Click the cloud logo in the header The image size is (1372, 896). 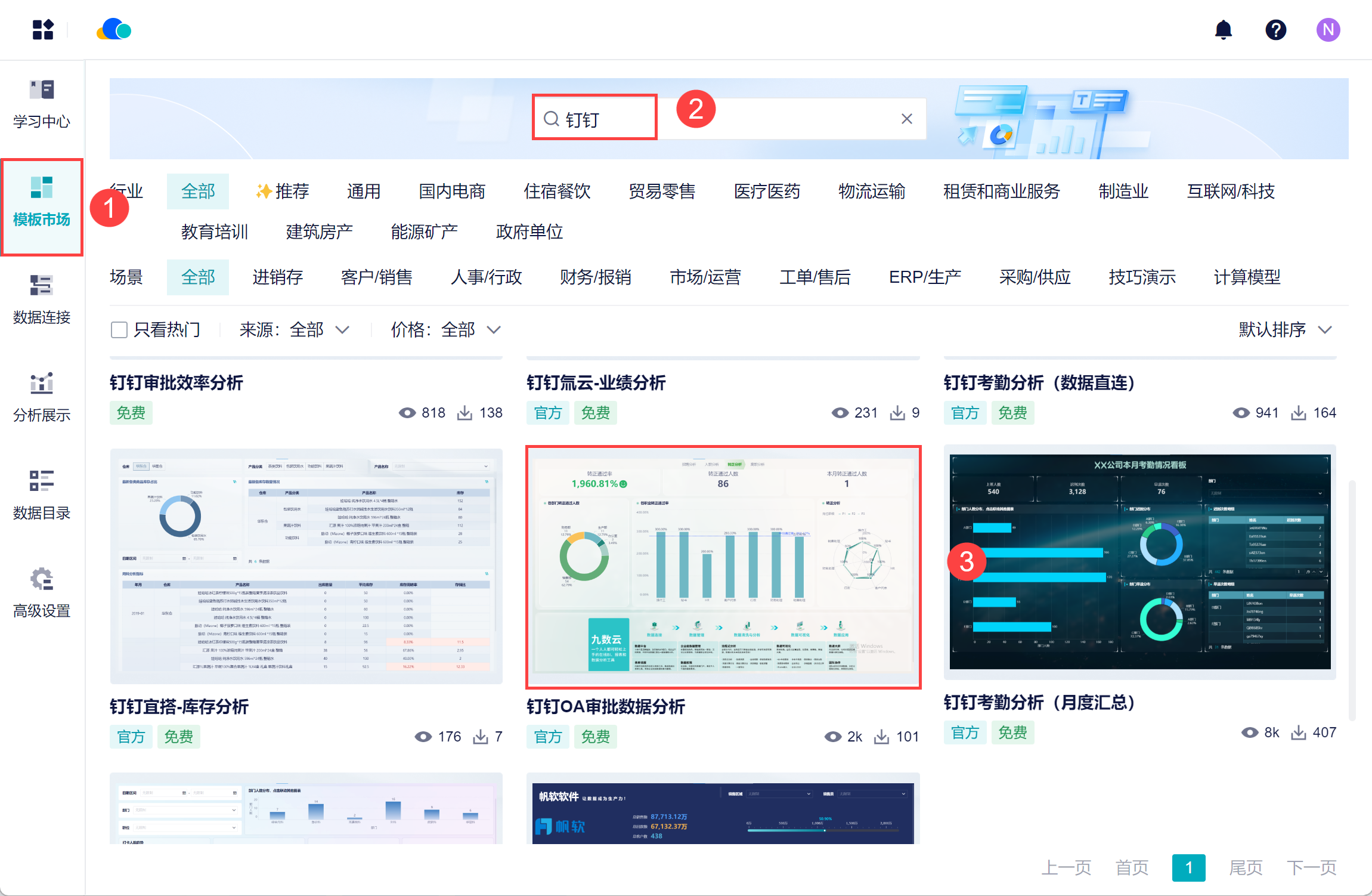tap(114, 29)
